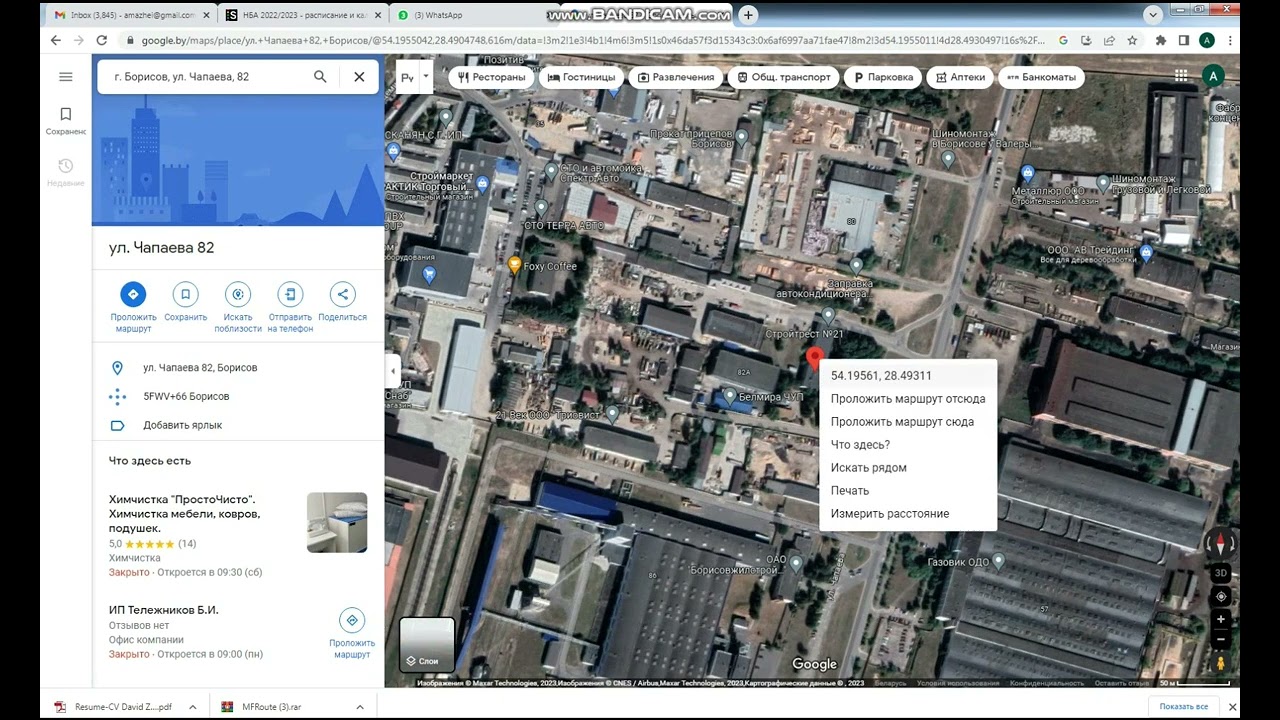
Task: Click the blue Проложить маршрут directions icon
Action: pyautogui.click(x=133, y=294)
